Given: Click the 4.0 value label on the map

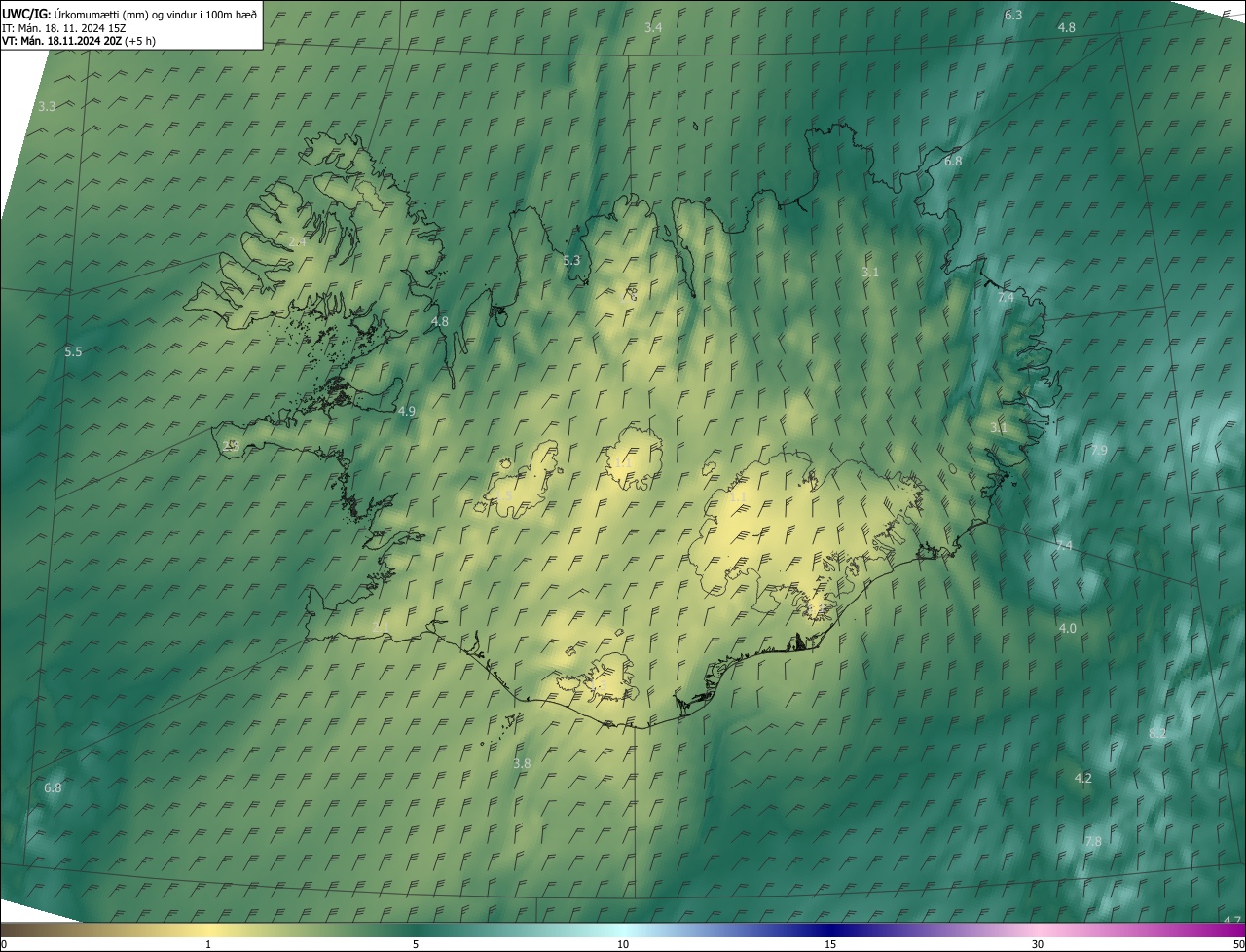Looking at the screenshot, I should 1068,629.
